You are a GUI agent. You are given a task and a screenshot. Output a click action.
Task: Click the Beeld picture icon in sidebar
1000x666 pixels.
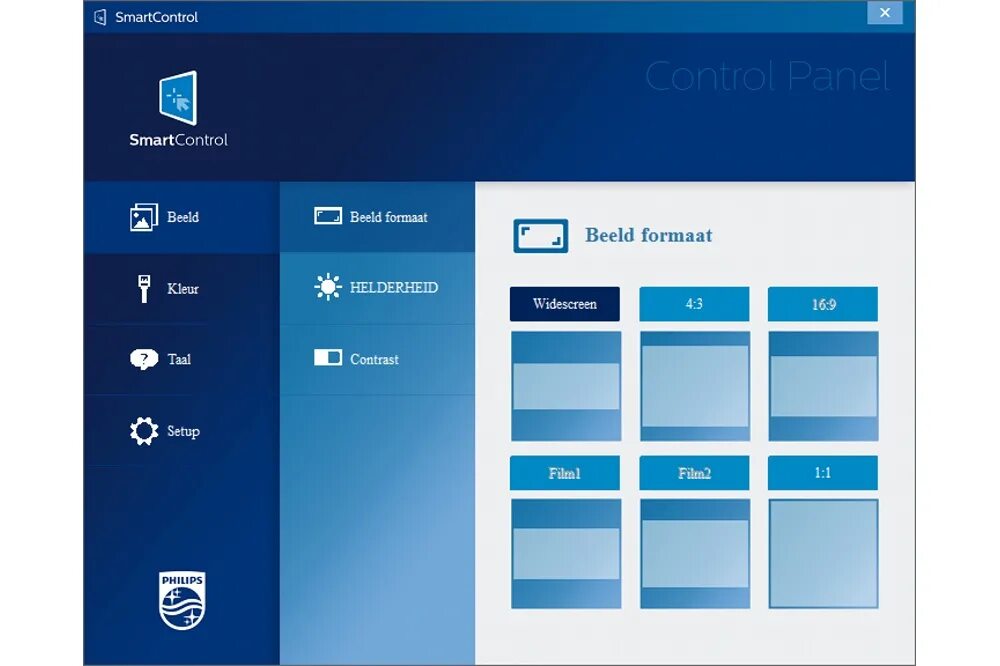click(x=143, y=218)
